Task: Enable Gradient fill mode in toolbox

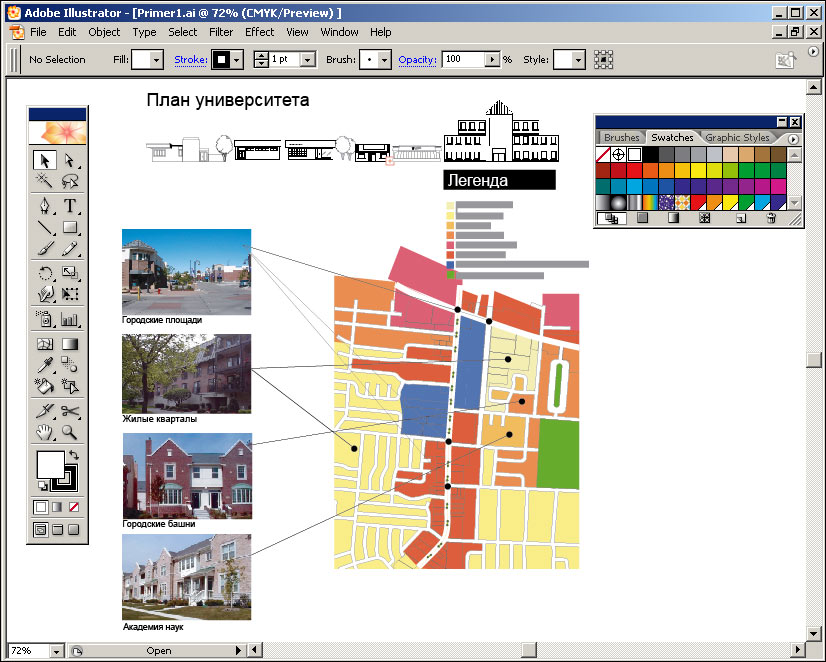Action: [x=57, y=507]
